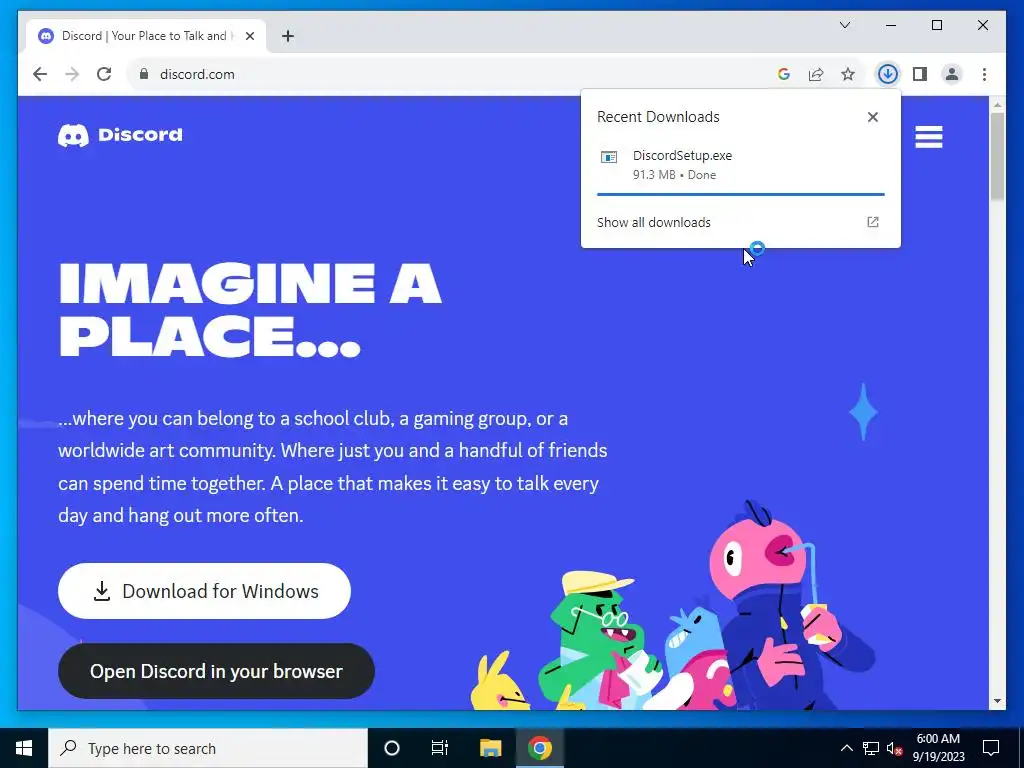Open Chrome three-dot menu

click(x=984, y=74)
